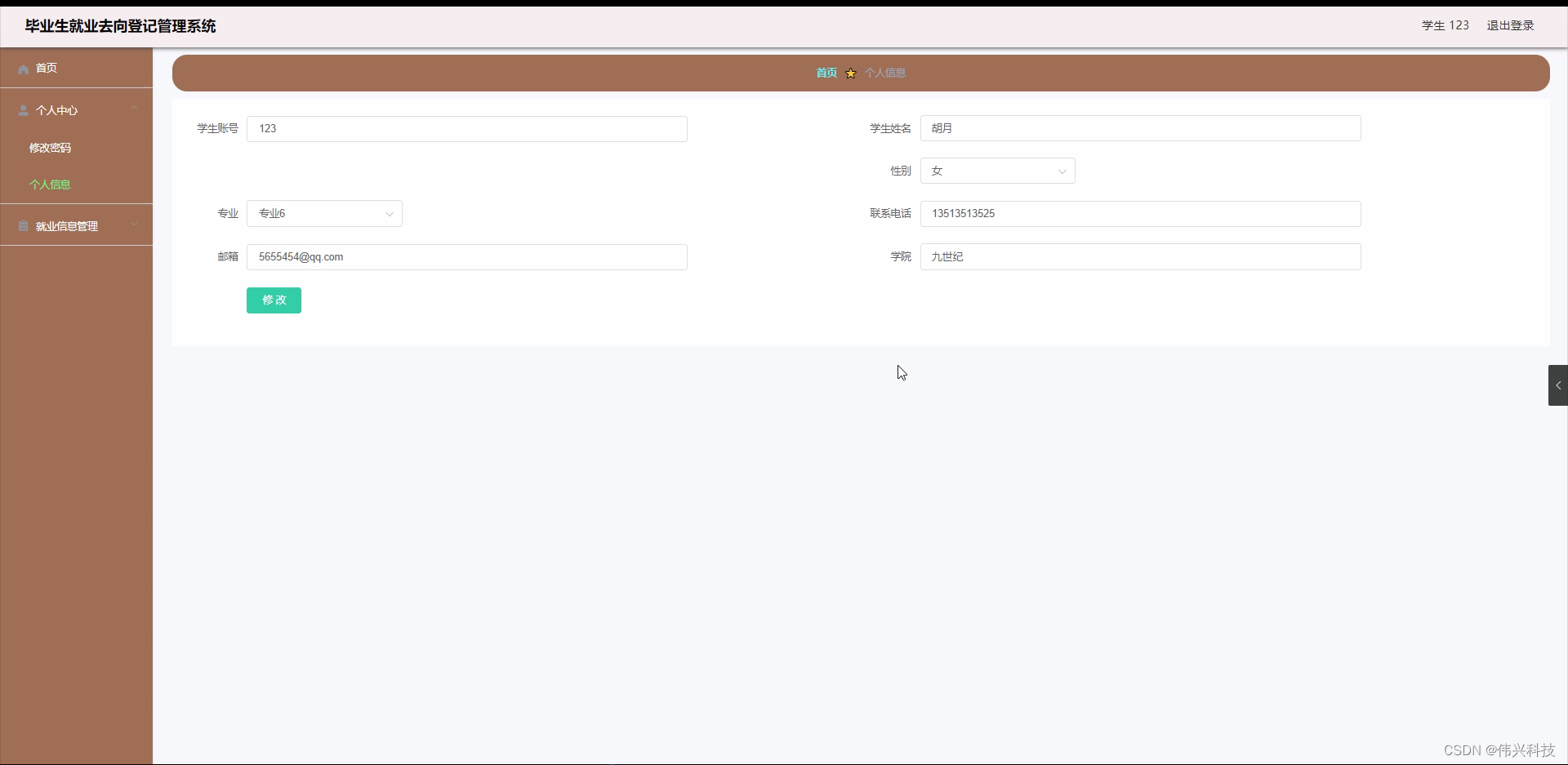This screenshot has width=1568, height=765.
Task: Click the star icon in the breadcrumb bar
Action: 849,73
